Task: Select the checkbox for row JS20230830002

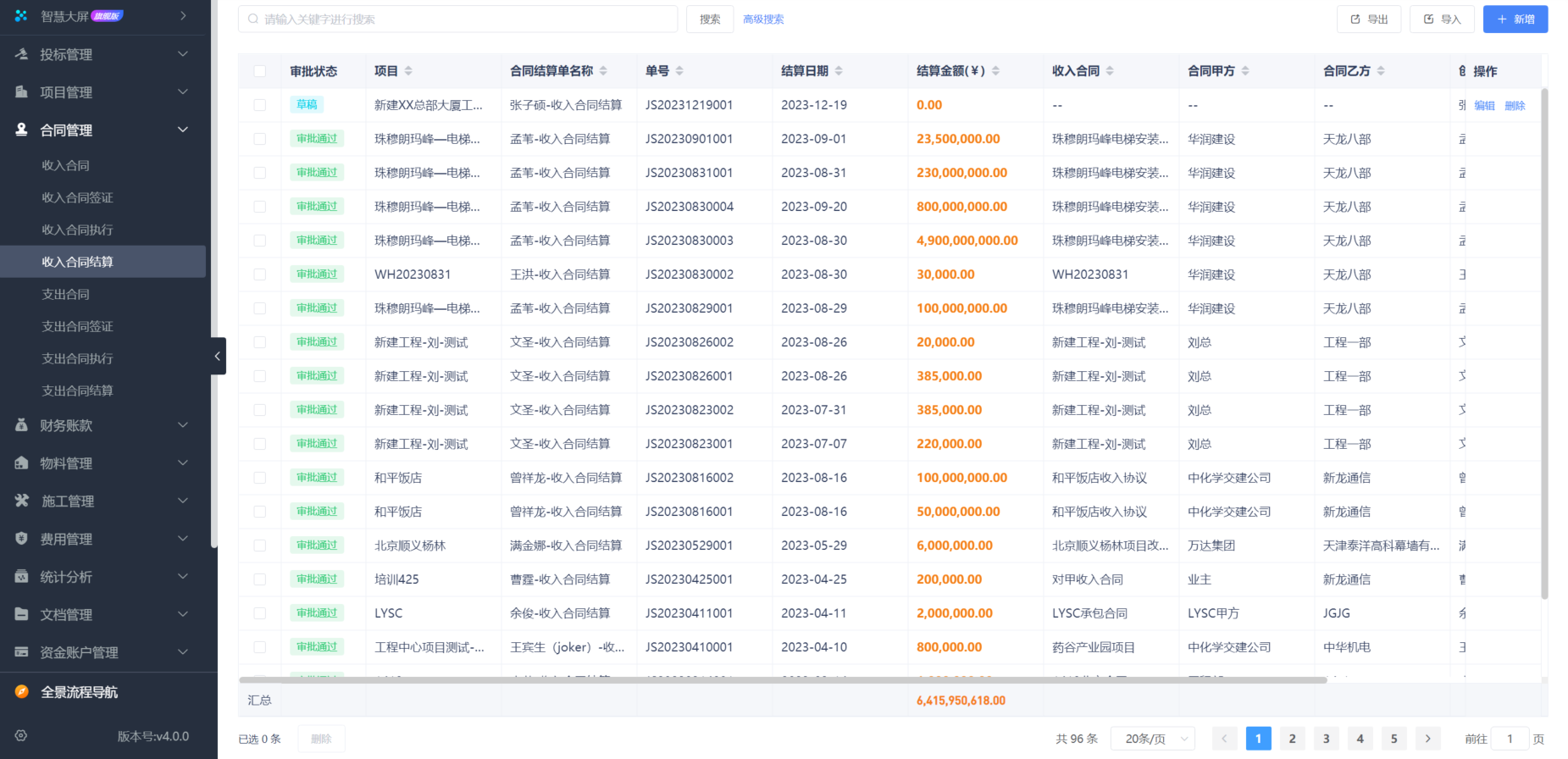Action: (x=260, y=274)
